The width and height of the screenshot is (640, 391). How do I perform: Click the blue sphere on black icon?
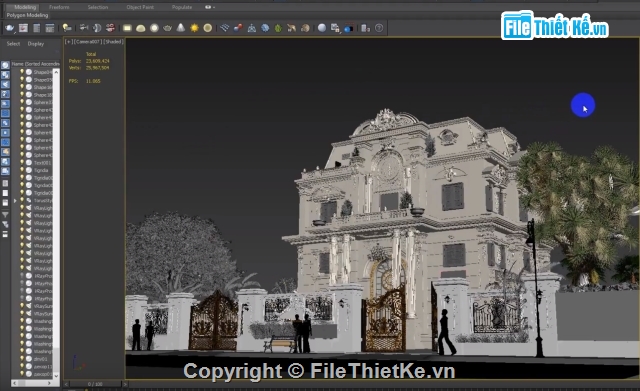349,28
